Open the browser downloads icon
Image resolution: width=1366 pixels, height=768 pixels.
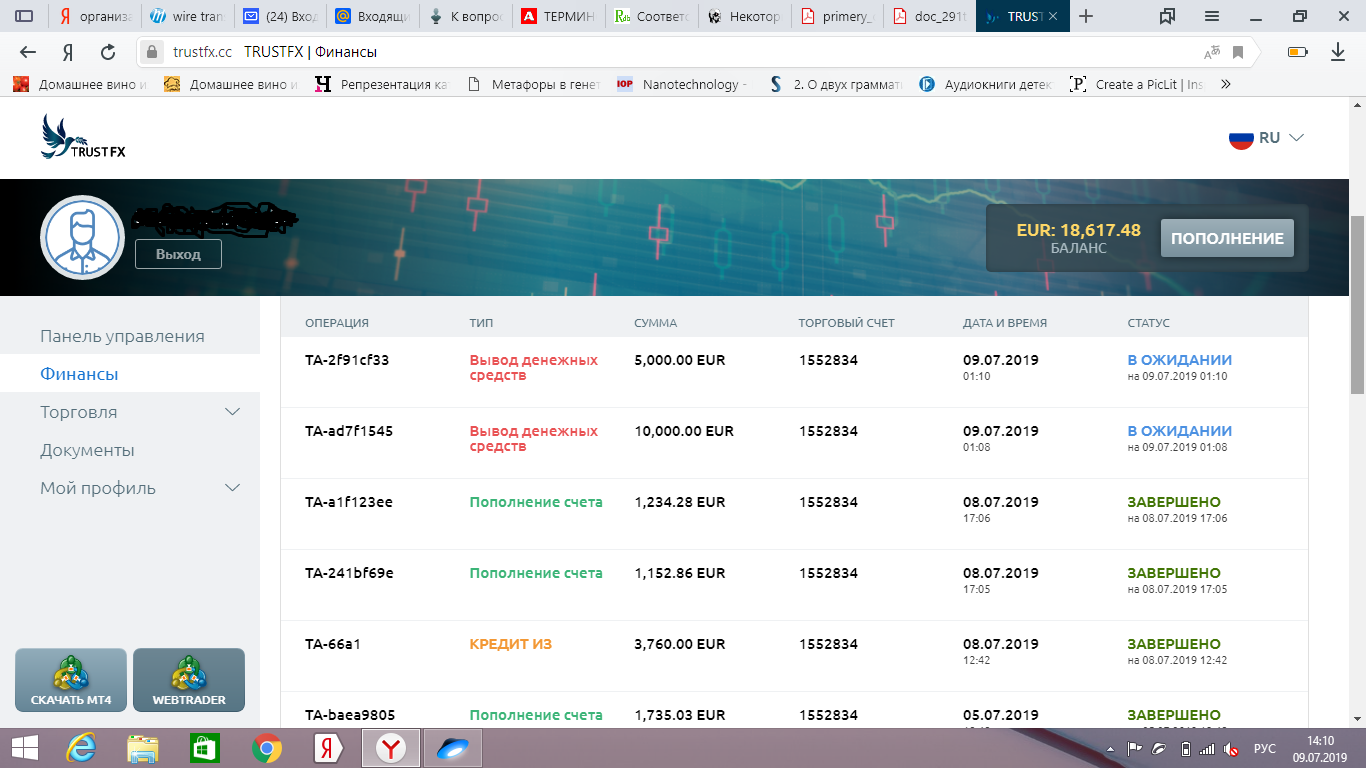click(x=1338, y=52)
